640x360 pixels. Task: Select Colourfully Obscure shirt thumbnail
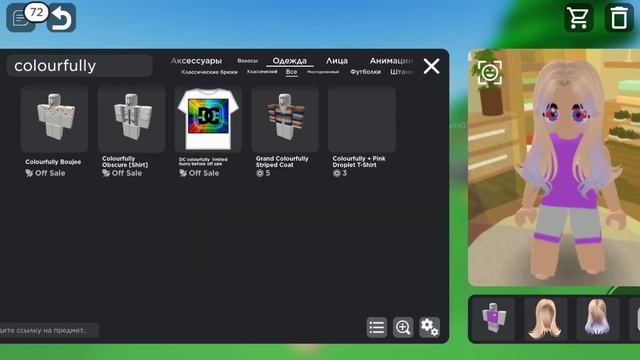[131, 119]
